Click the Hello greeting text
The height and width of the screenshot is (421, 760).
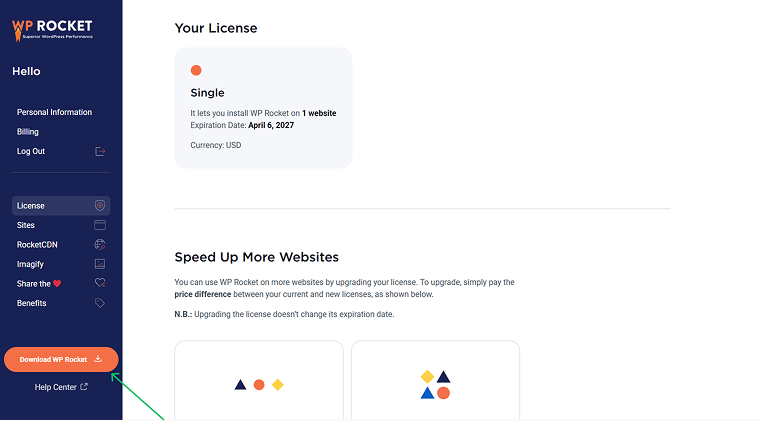26,71
